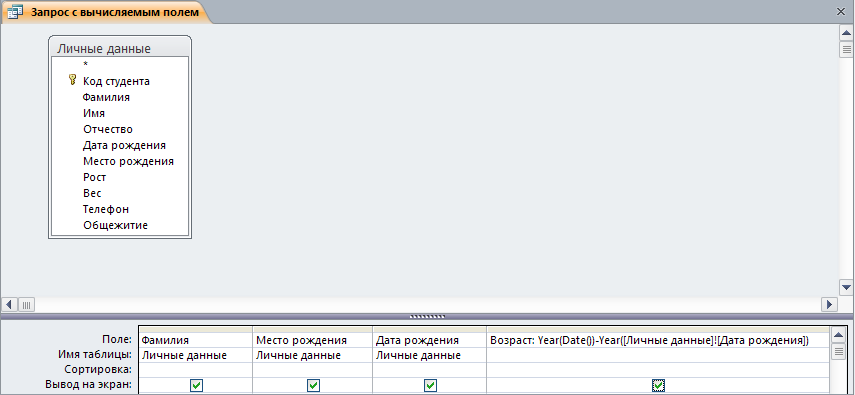The height and width of the screenshot is (395, 855).
Task: Click the Дата рождения cell in Поле row
Action: tap(429, 340)
